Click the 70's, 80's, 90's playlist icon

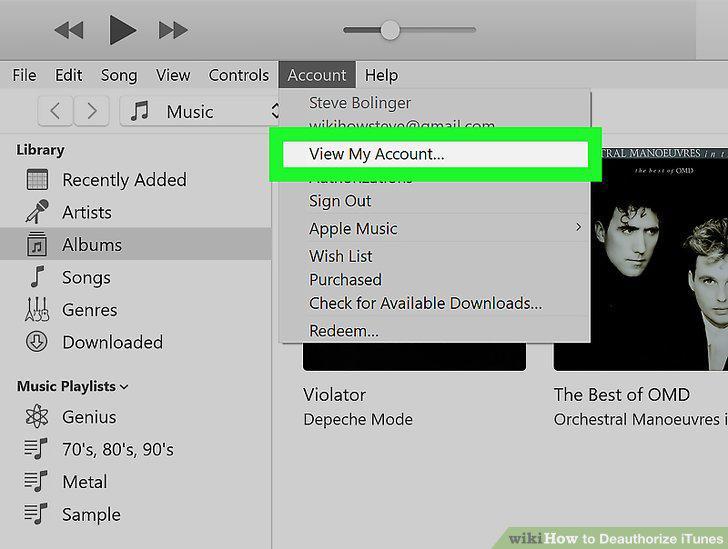coord(36,449)
